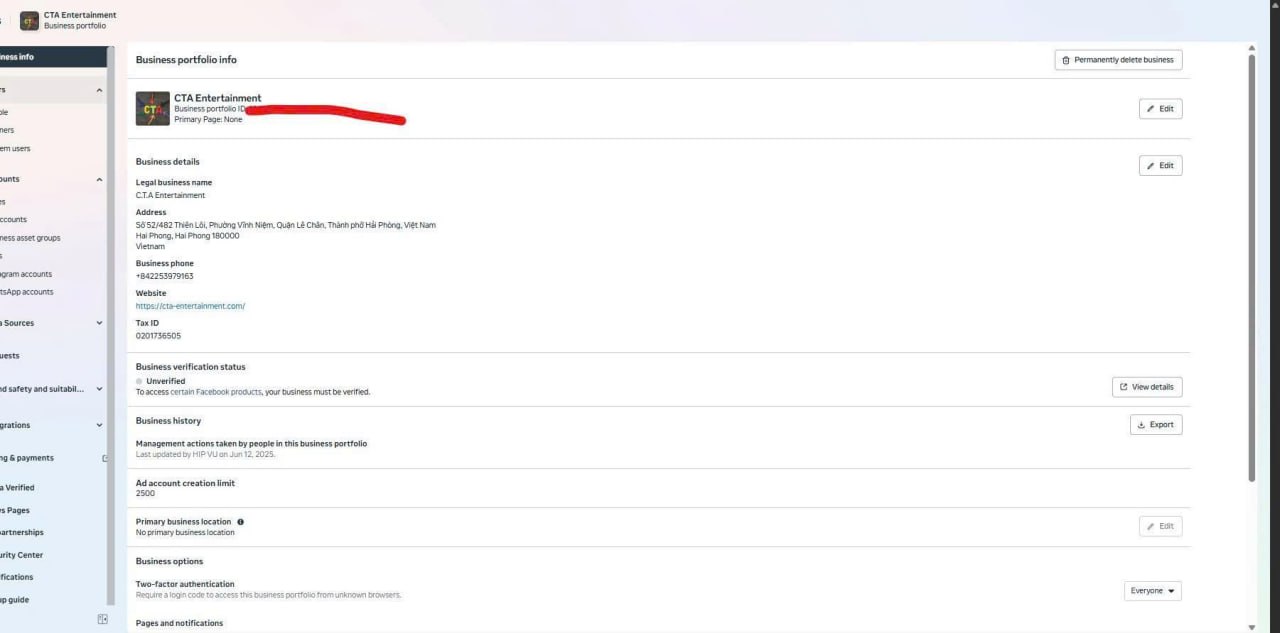This screenshot has height=633, width=1280.
Task: Click the main page vertical scrollbar thumb
Action: click(x=1251, y=268)
